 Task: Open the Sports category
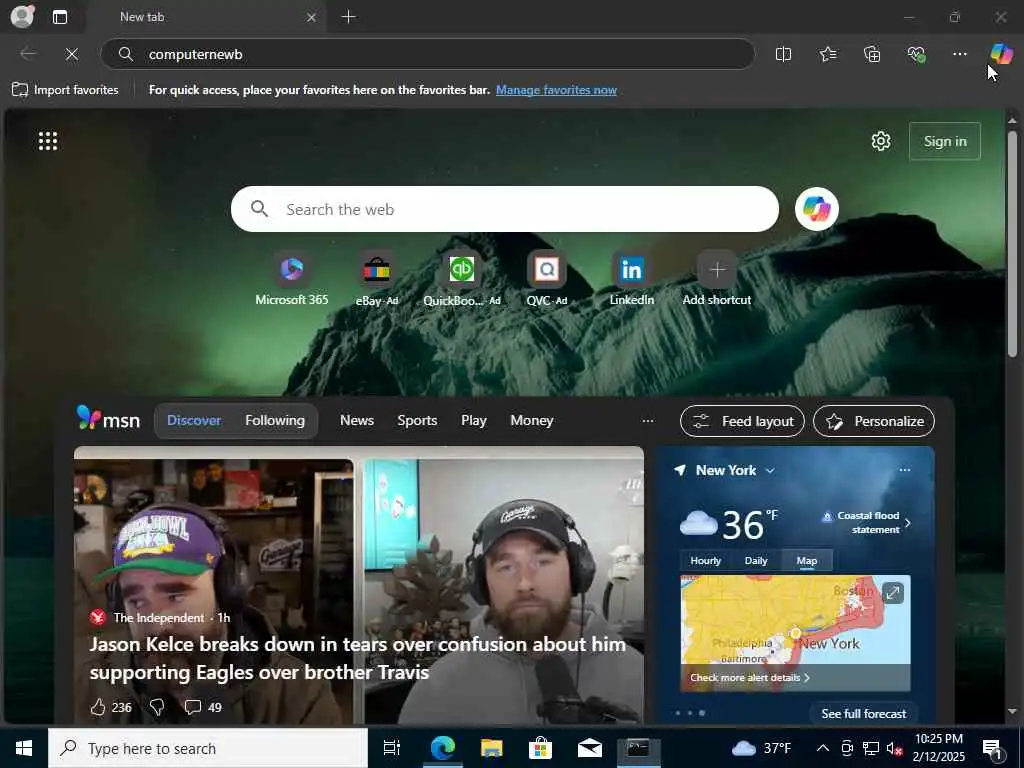[x=417, y=421]
